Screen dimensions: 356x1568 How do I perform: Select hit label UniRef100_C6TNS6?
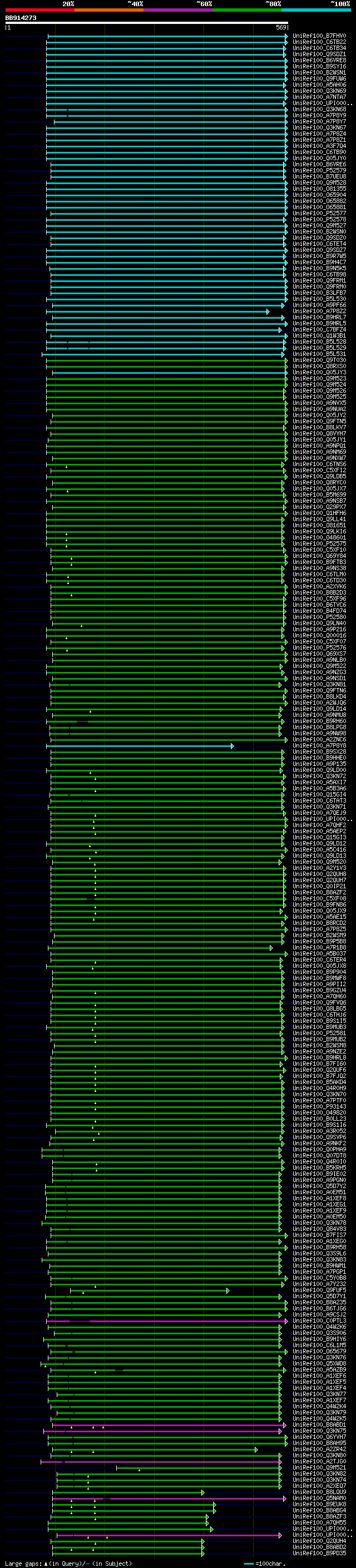pyautogui.click(x=319, y=464)
